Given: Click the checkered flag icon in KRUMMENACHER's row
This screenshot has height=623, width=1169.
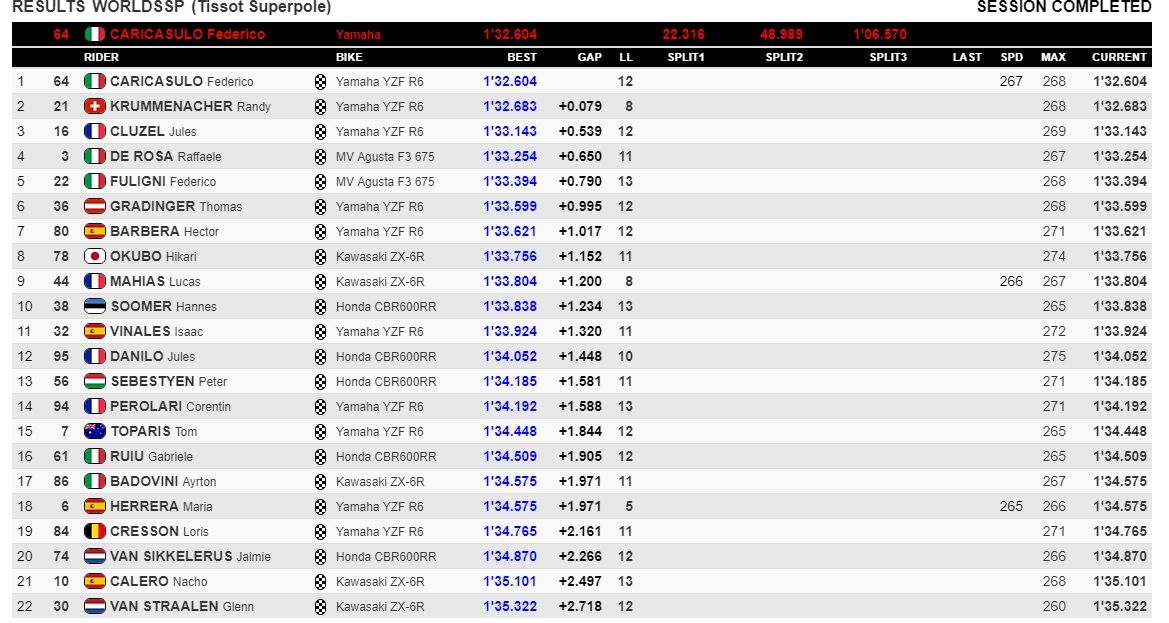Looking at the screenshot, I should click(321, 107).
